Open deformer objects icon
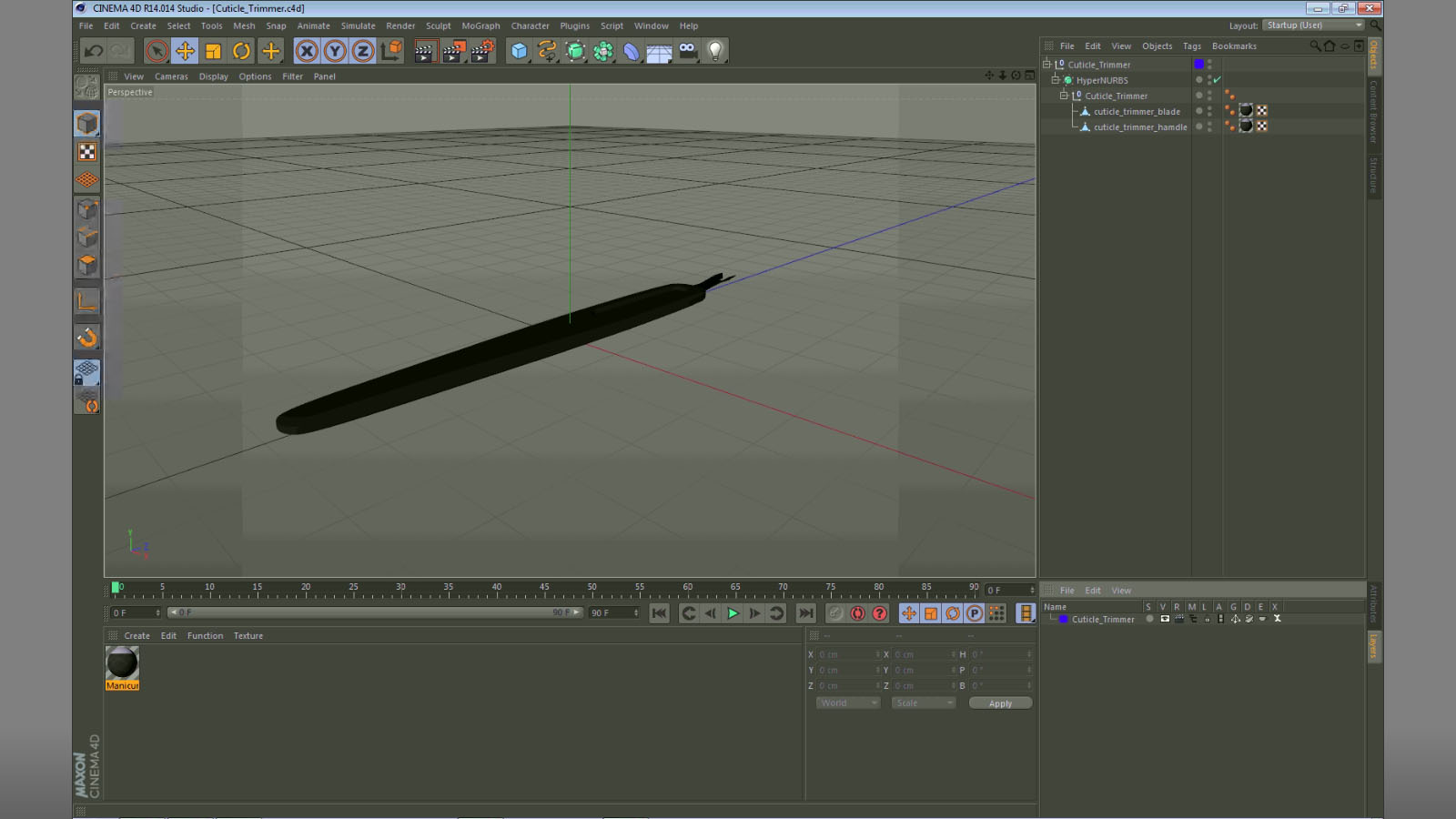Image resolution: width=1456 pixels, height=819 pixels. [632, 51]
